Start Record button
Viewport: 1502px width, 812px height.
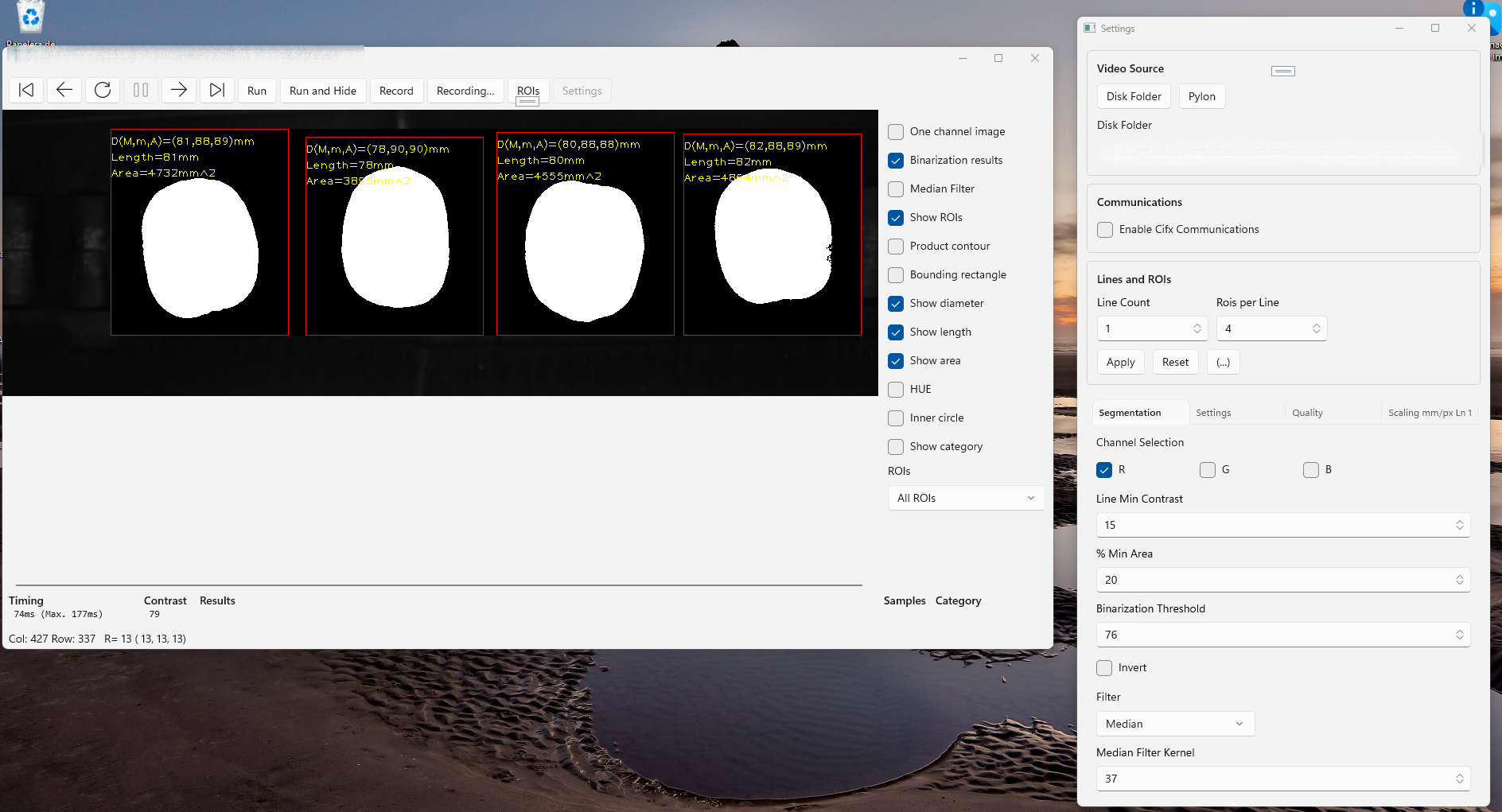pyautogui.click(x=396, y=91)
